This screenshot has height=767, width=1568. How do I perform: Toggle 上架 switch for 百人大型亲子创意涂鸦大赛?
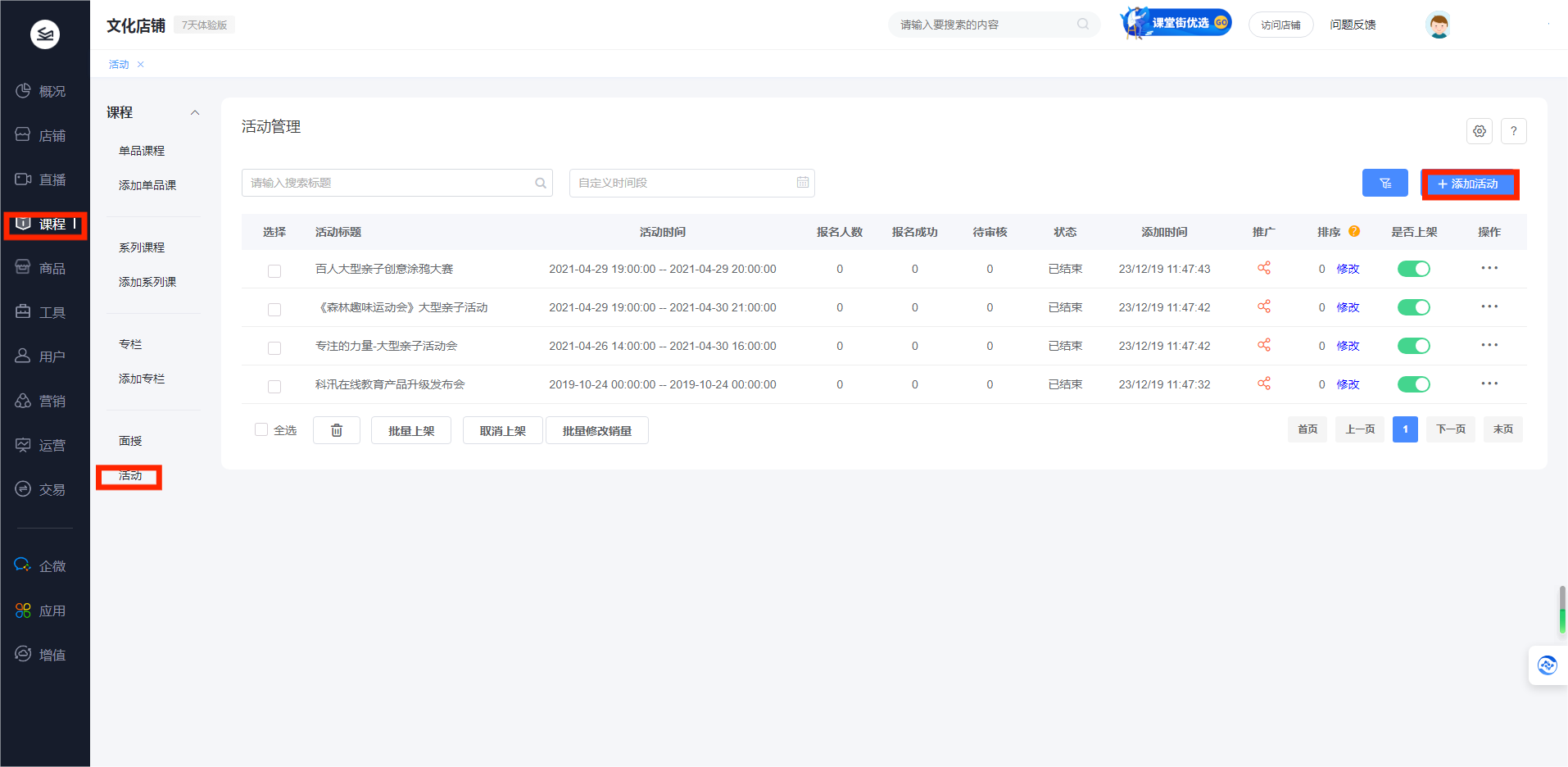click(1413, 269)
